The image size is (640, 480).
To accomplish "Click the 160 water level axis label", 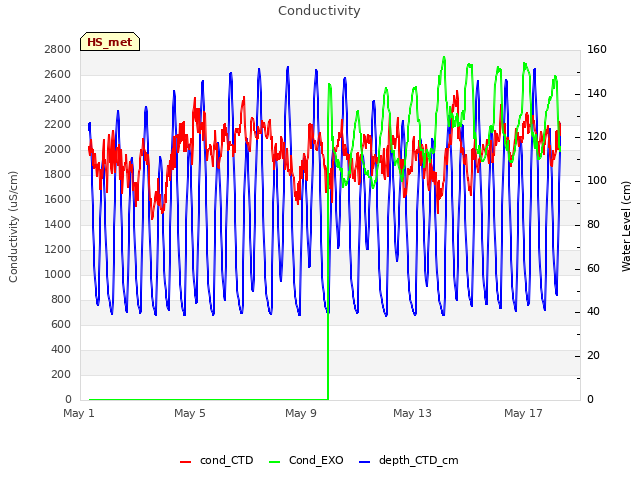I will 597,49.
